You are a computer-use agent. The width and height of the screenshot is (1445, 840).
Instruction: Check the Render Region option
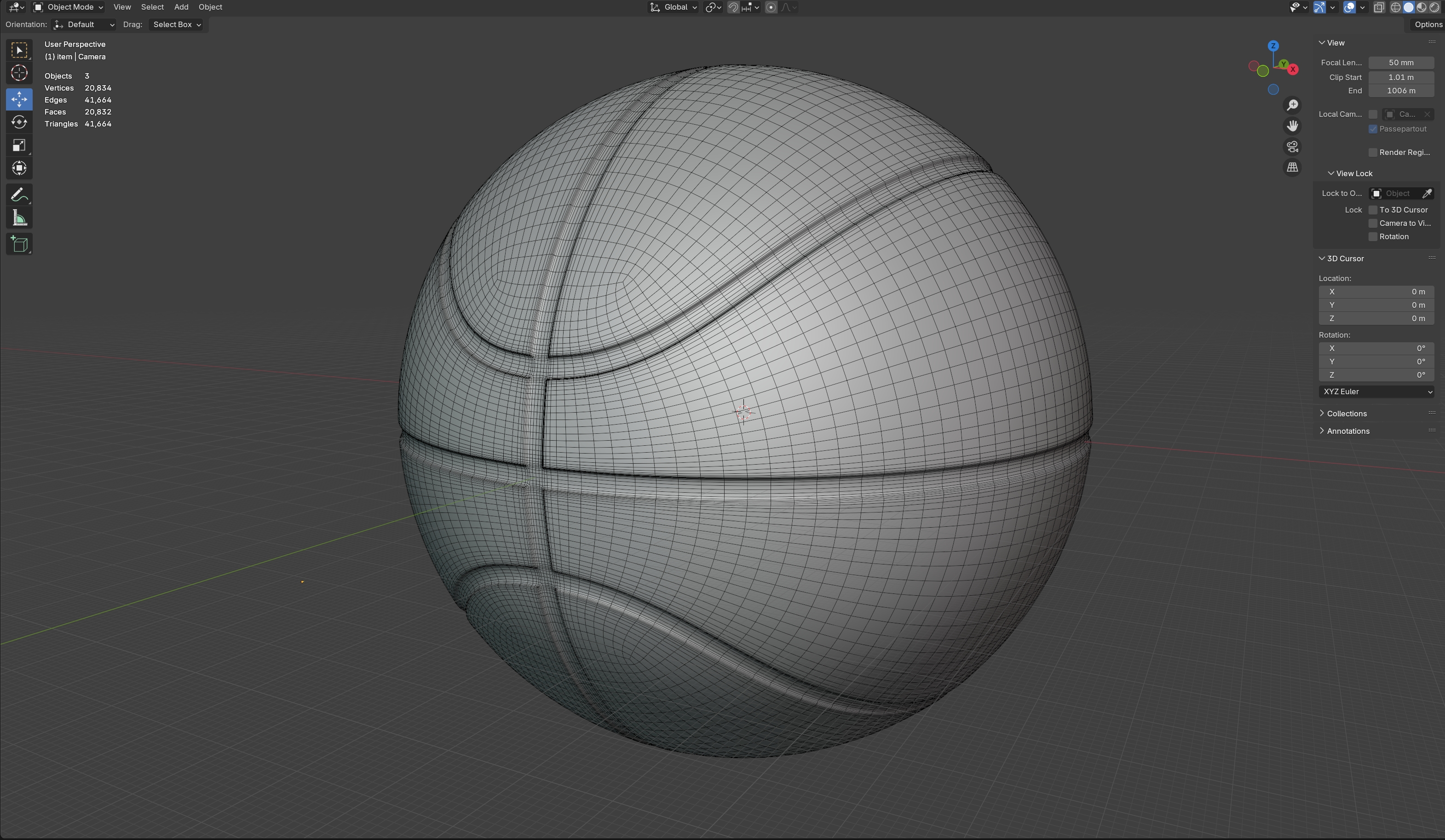[1373, 153]
